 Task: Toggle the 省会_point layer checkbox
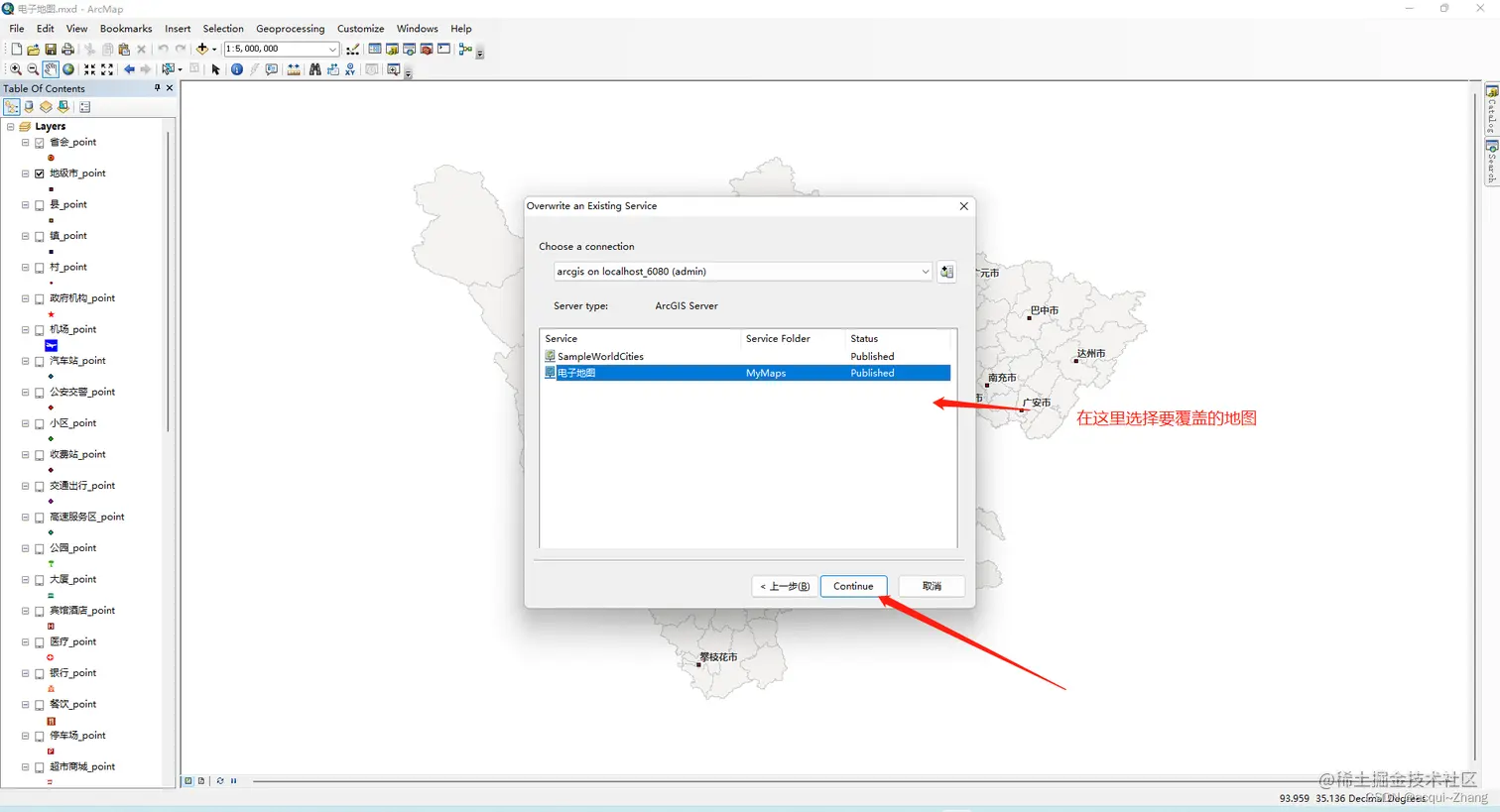click(40, 143)
